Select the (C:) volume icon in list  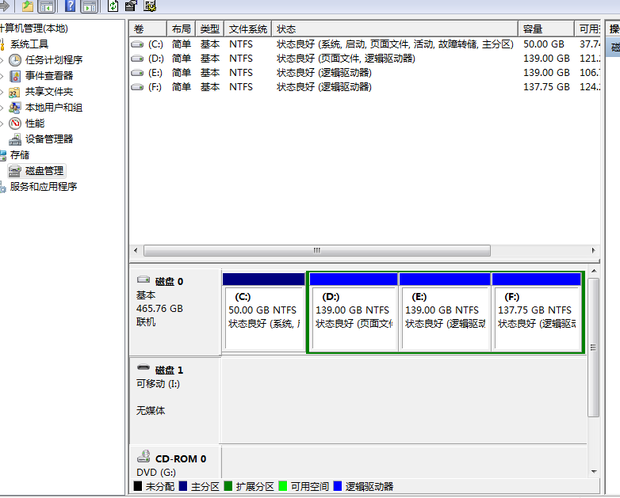click(138, 45)
